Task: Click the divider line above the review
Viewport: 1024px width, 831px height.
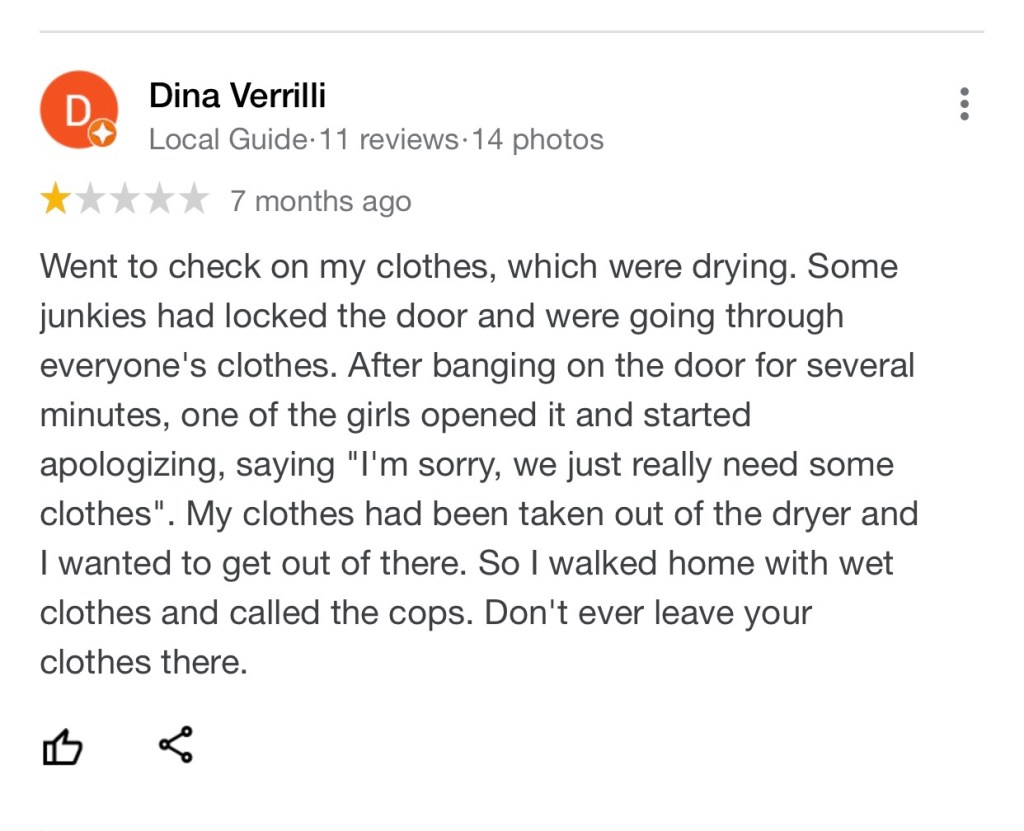Action: [x=512, y=32]
